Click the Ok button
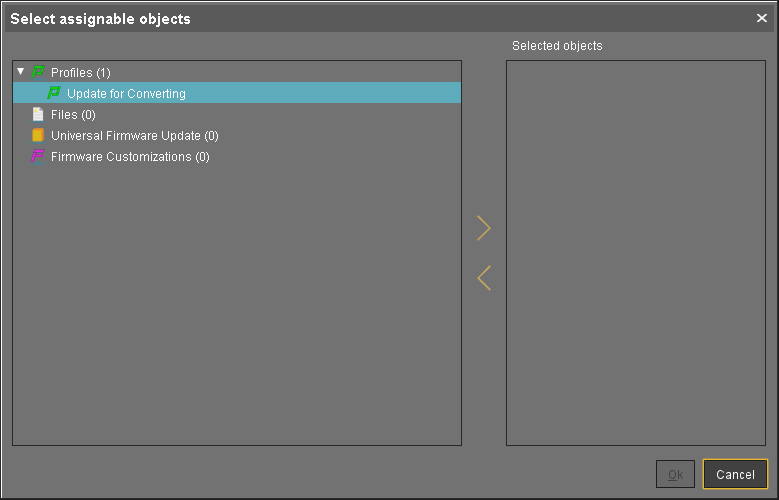Image resolution: width=779 pixels, height=500 pixels. pos(675,474)
